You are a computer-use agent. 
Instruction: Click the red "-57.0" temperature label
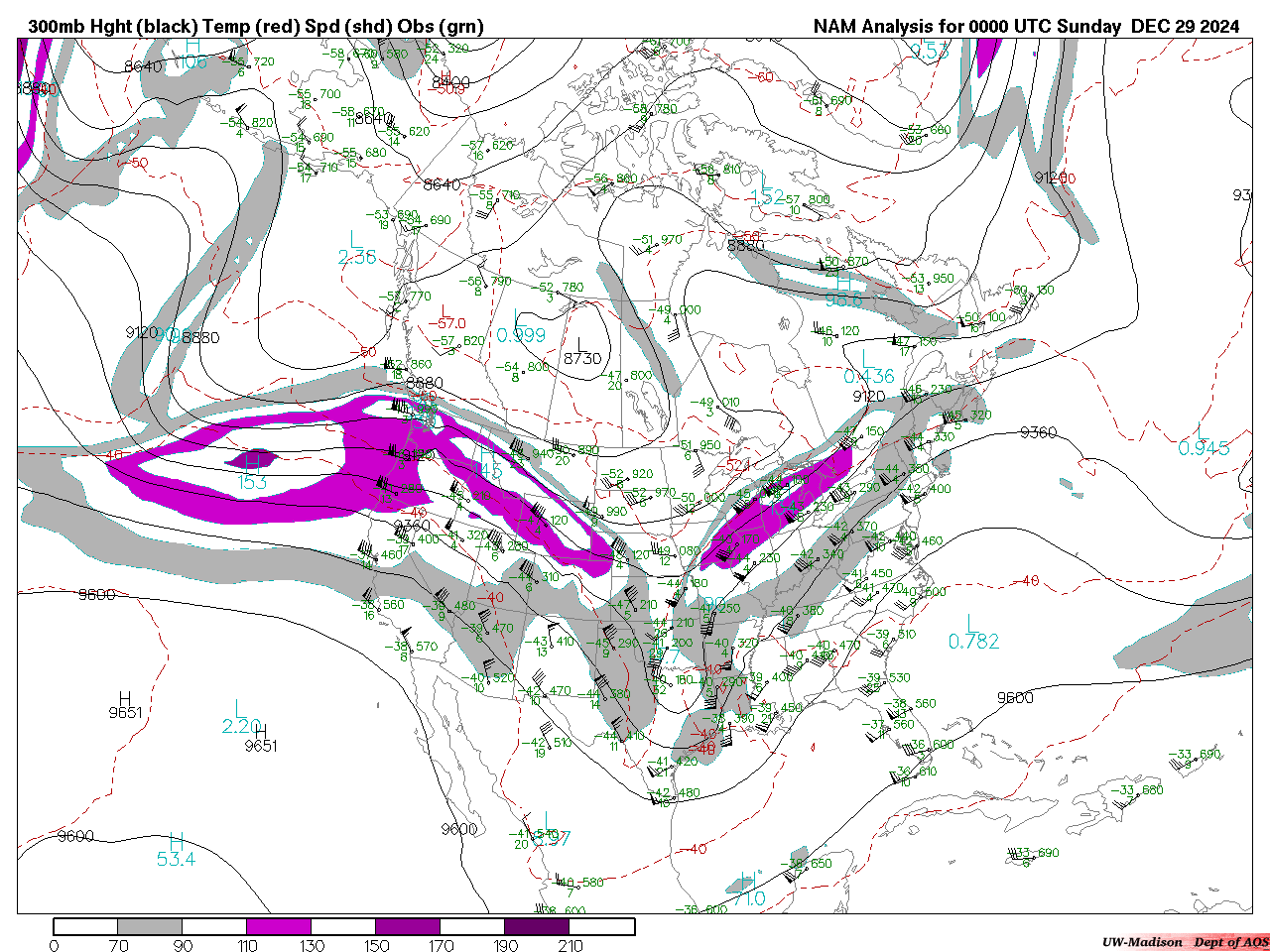(446, 323)
